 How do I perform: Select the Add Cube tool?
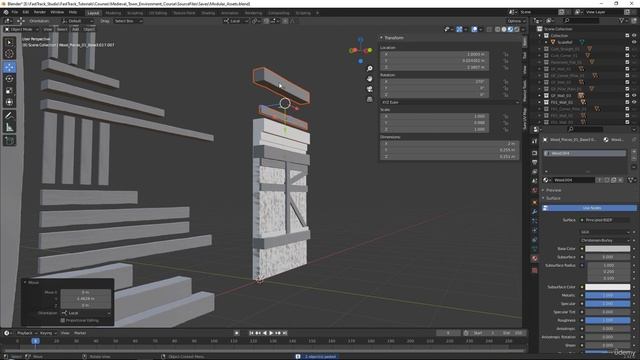coord(9,141)
